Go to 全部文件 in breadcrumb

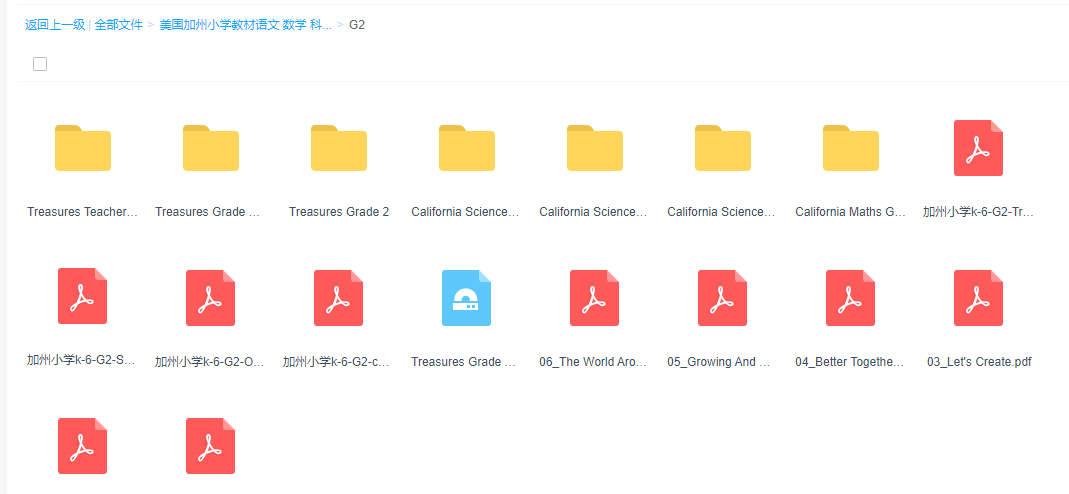tap(119, 25)
